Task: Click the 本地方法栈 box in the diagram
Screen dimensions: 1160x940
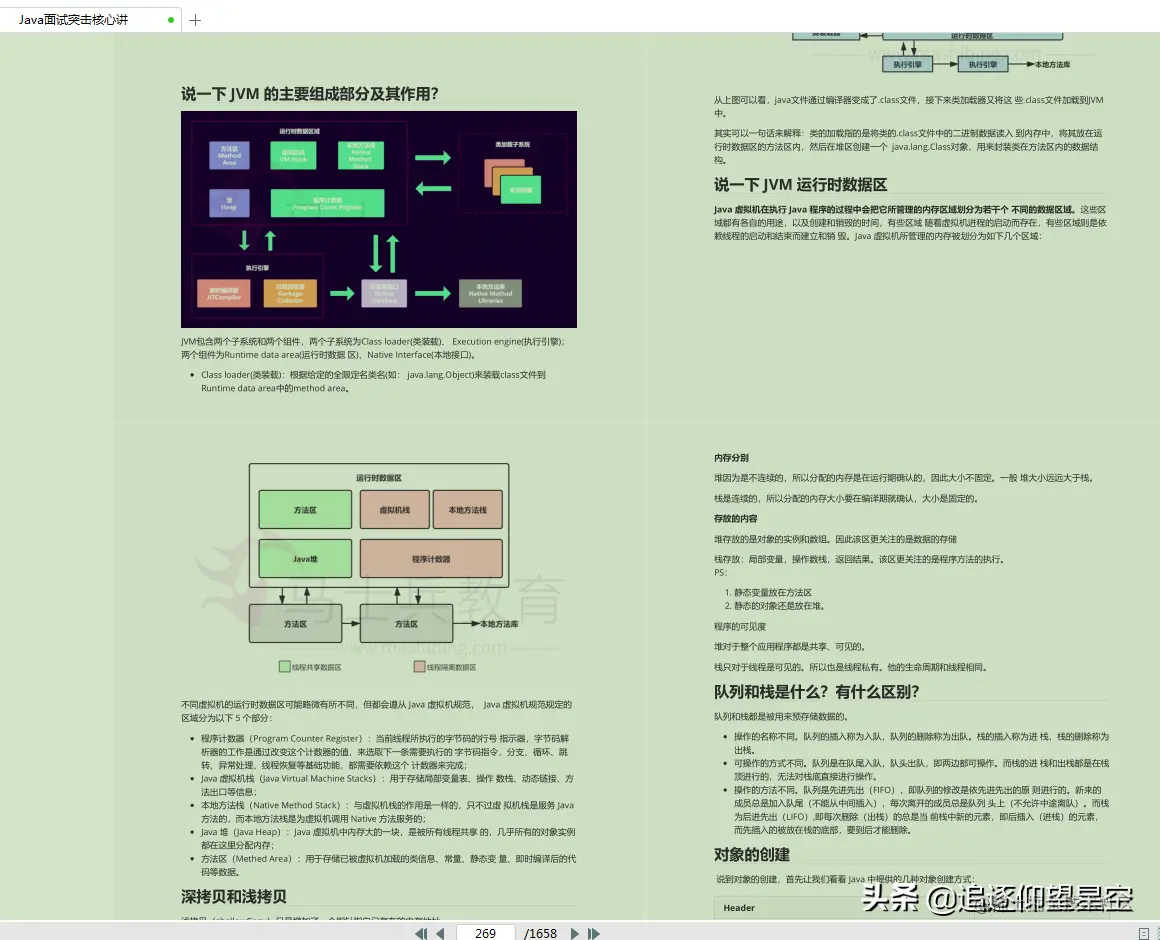Action: pos(468,510)
